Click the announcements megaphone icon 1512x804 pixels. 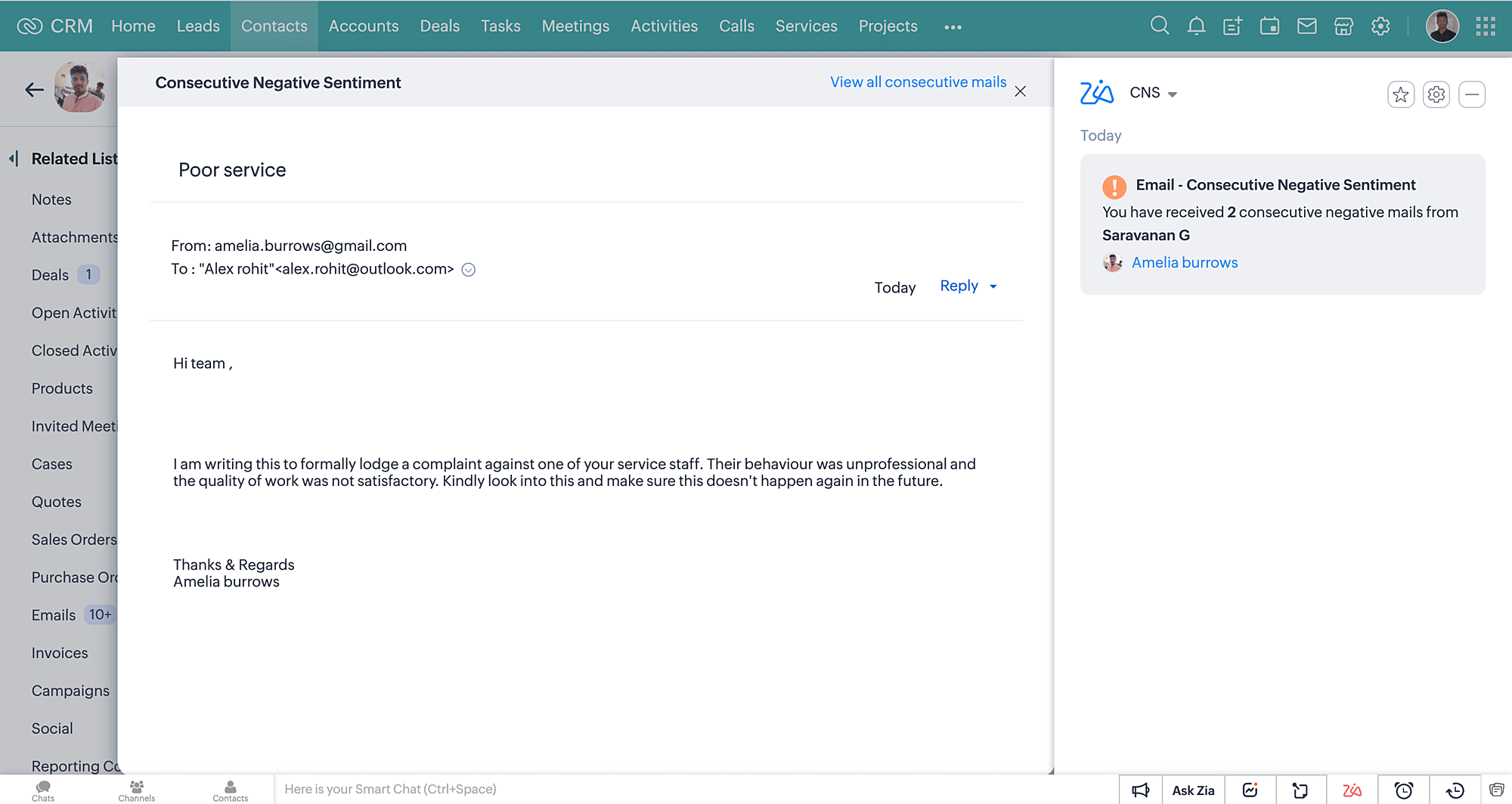(x=1140, y=790)
